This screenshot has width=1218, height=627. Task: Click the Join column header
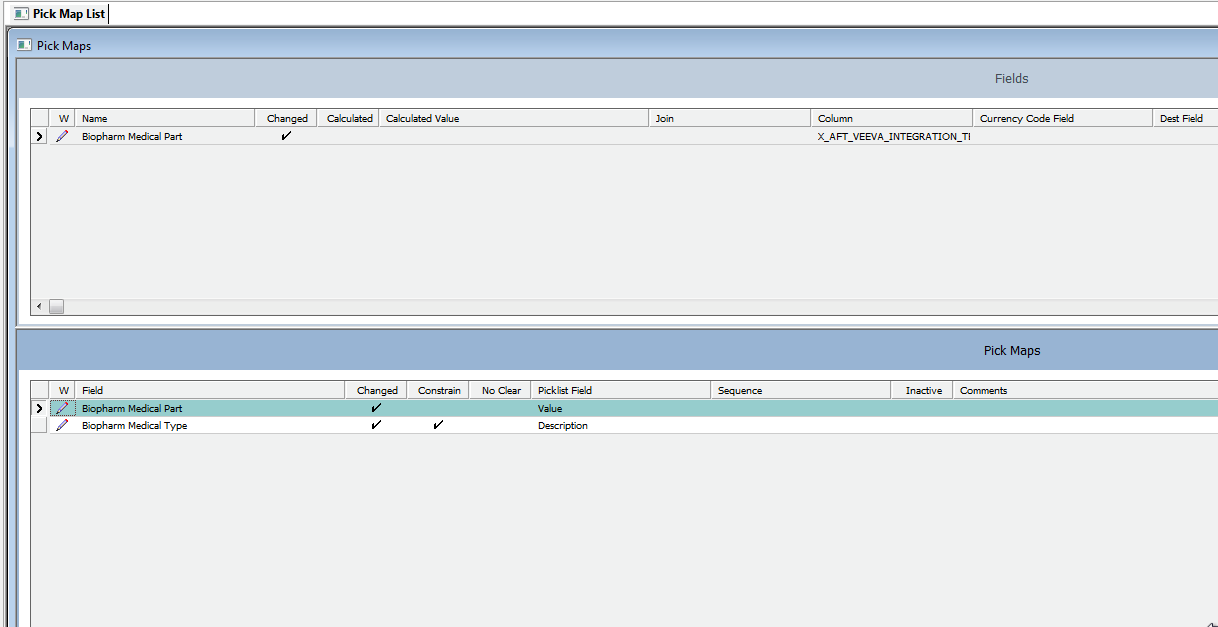[x=730, y=118]
